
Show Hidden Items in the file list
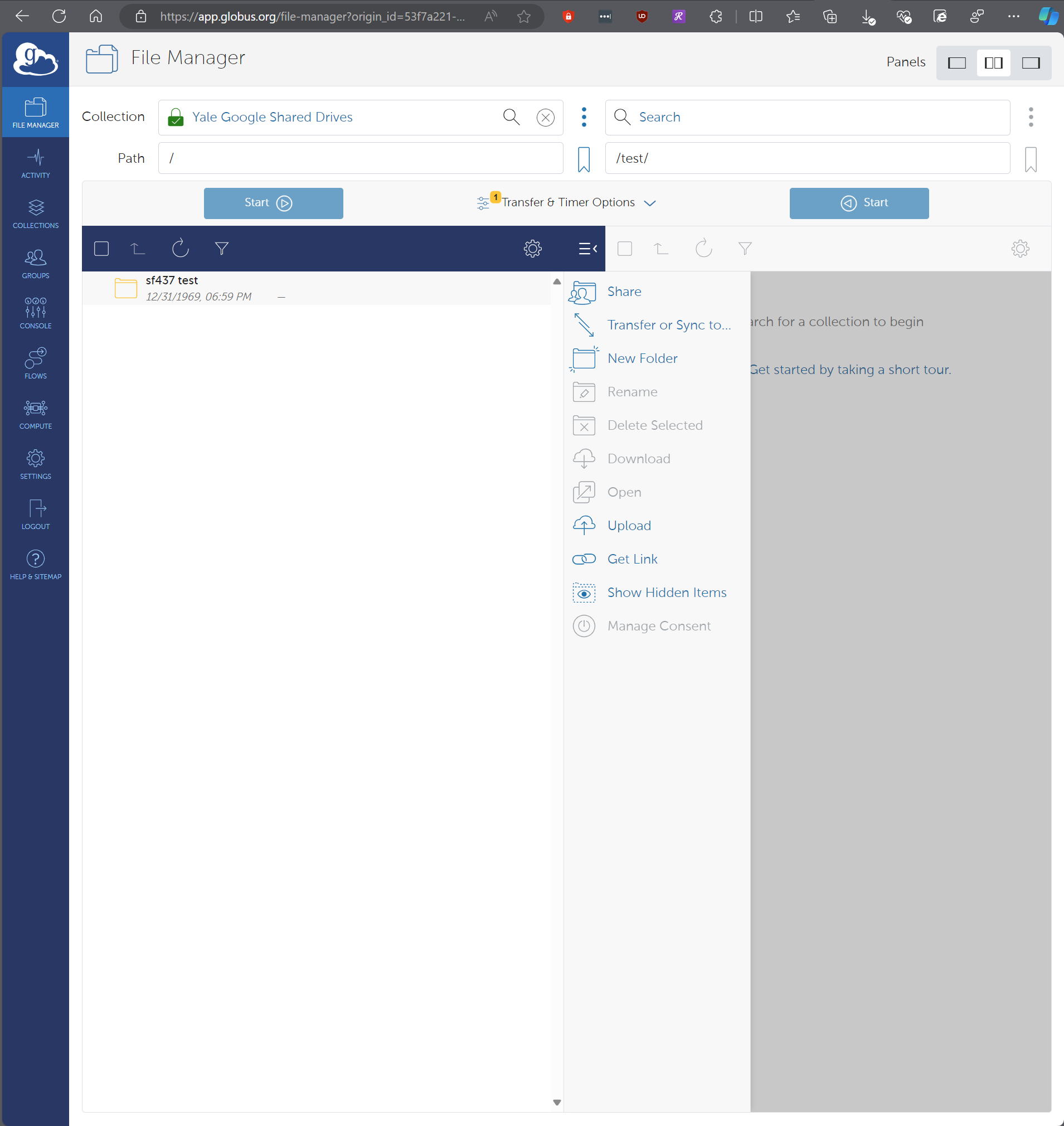point(667,592)
